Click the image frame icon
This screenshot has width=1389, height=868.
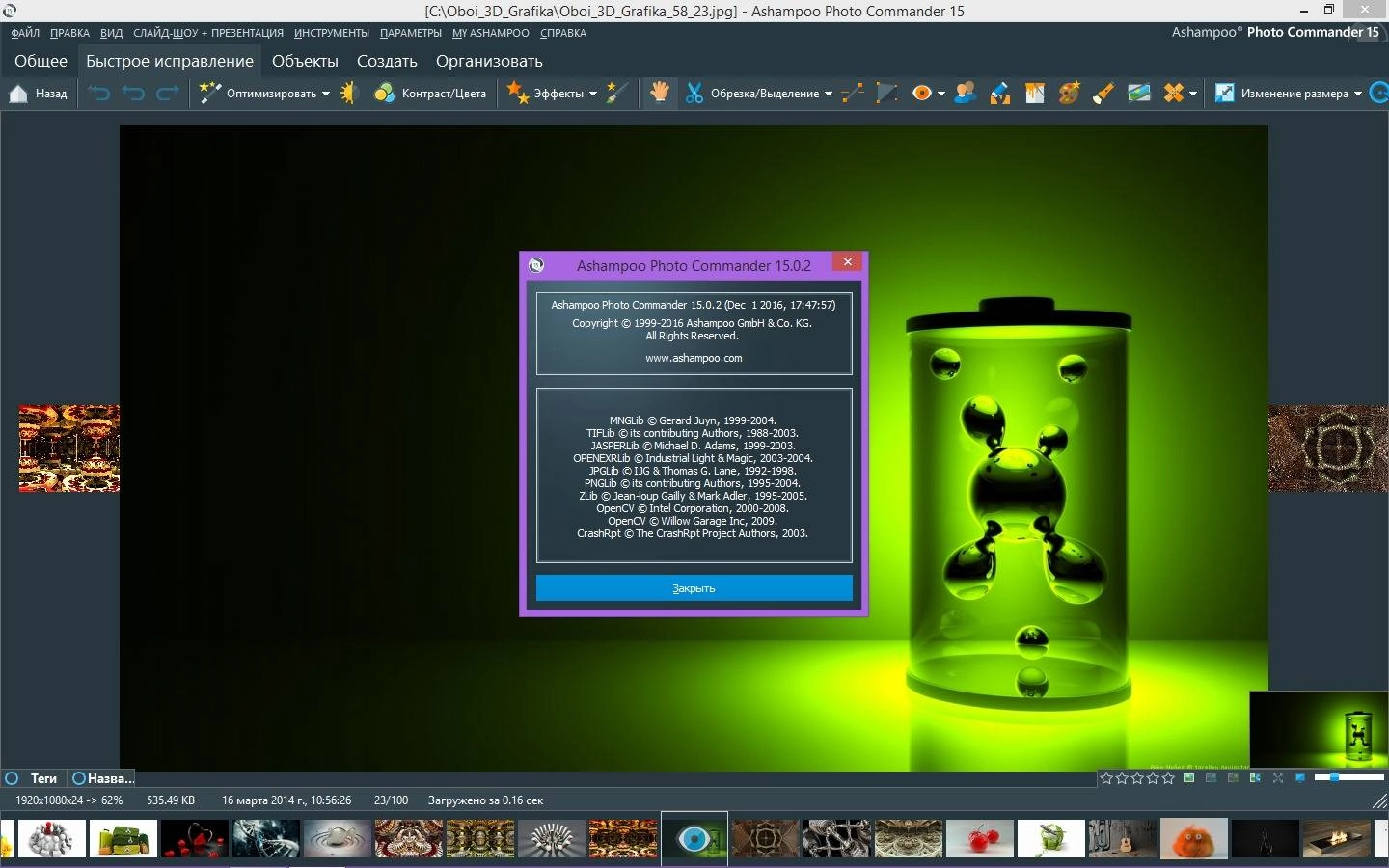pyautogui.click(x=1035, y=94)
